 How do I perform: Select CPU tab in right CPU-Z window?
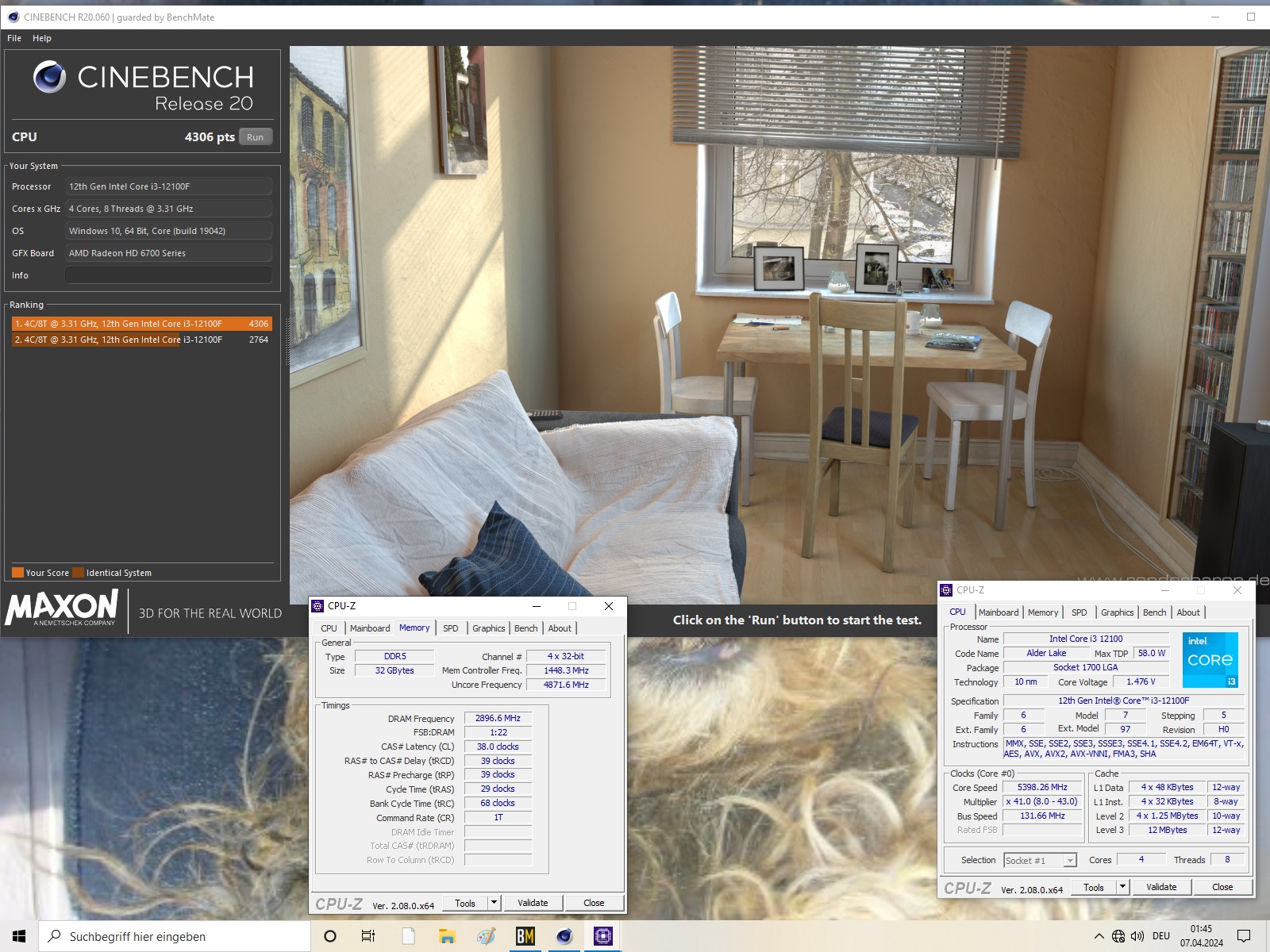tap(958, 612)
